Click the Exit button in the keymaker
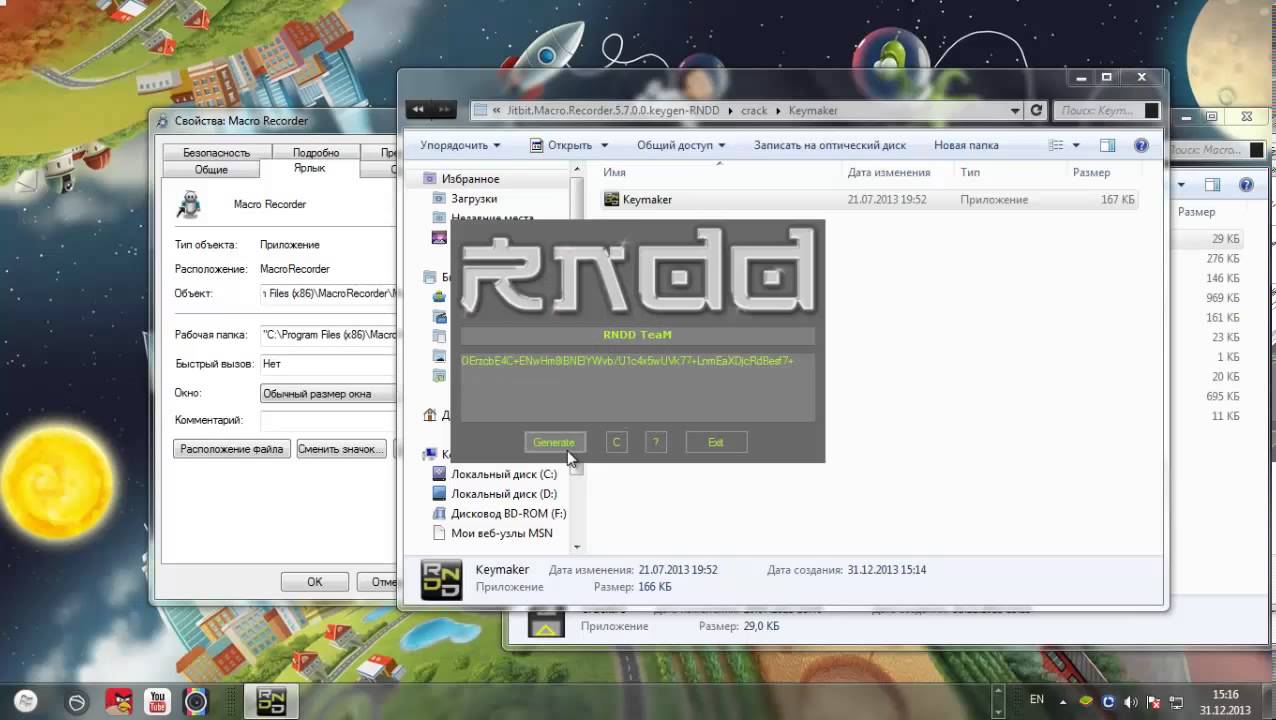Image resolution: width=1276 pixels, height=720 pixels. click(716, 442)
